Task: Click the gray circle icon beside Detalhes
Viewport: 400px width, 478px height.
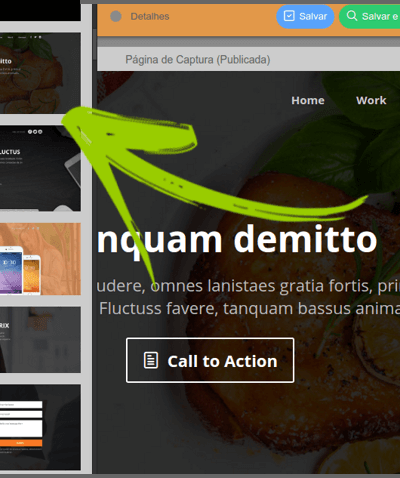Action: 116,16
